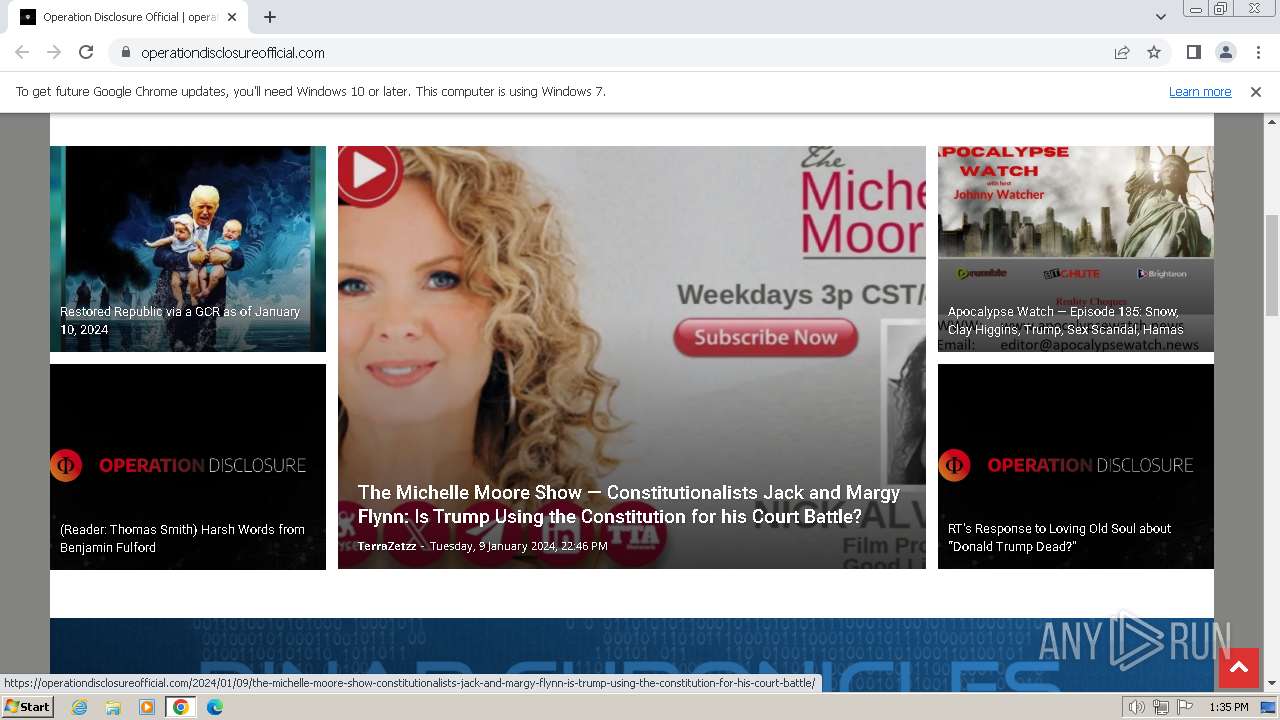Share this page from address bar
1280x720 pixels.
click(1122, 52)
